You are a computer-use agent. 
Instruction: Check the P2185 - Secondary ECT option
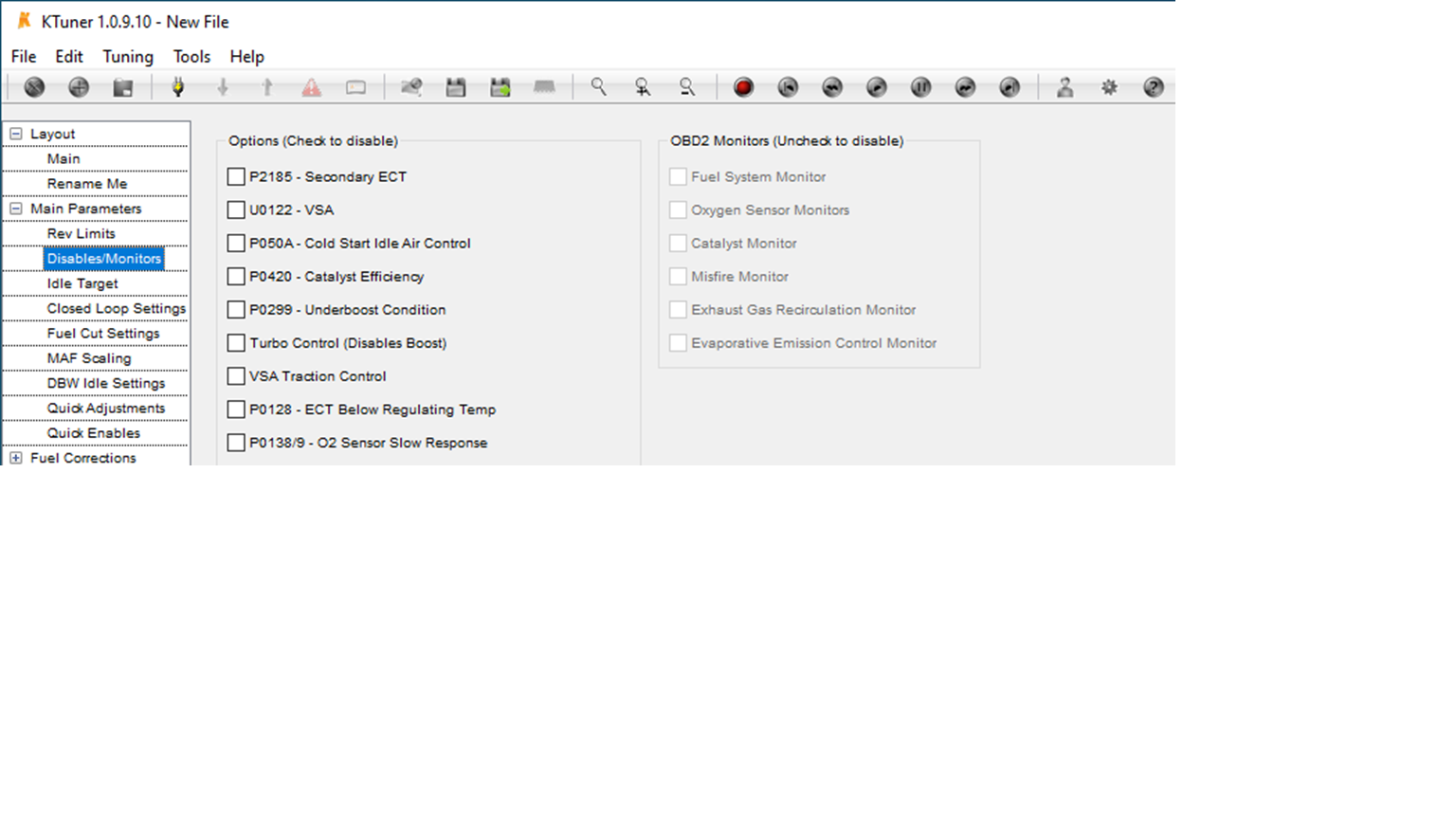click(x=236, y=177)
